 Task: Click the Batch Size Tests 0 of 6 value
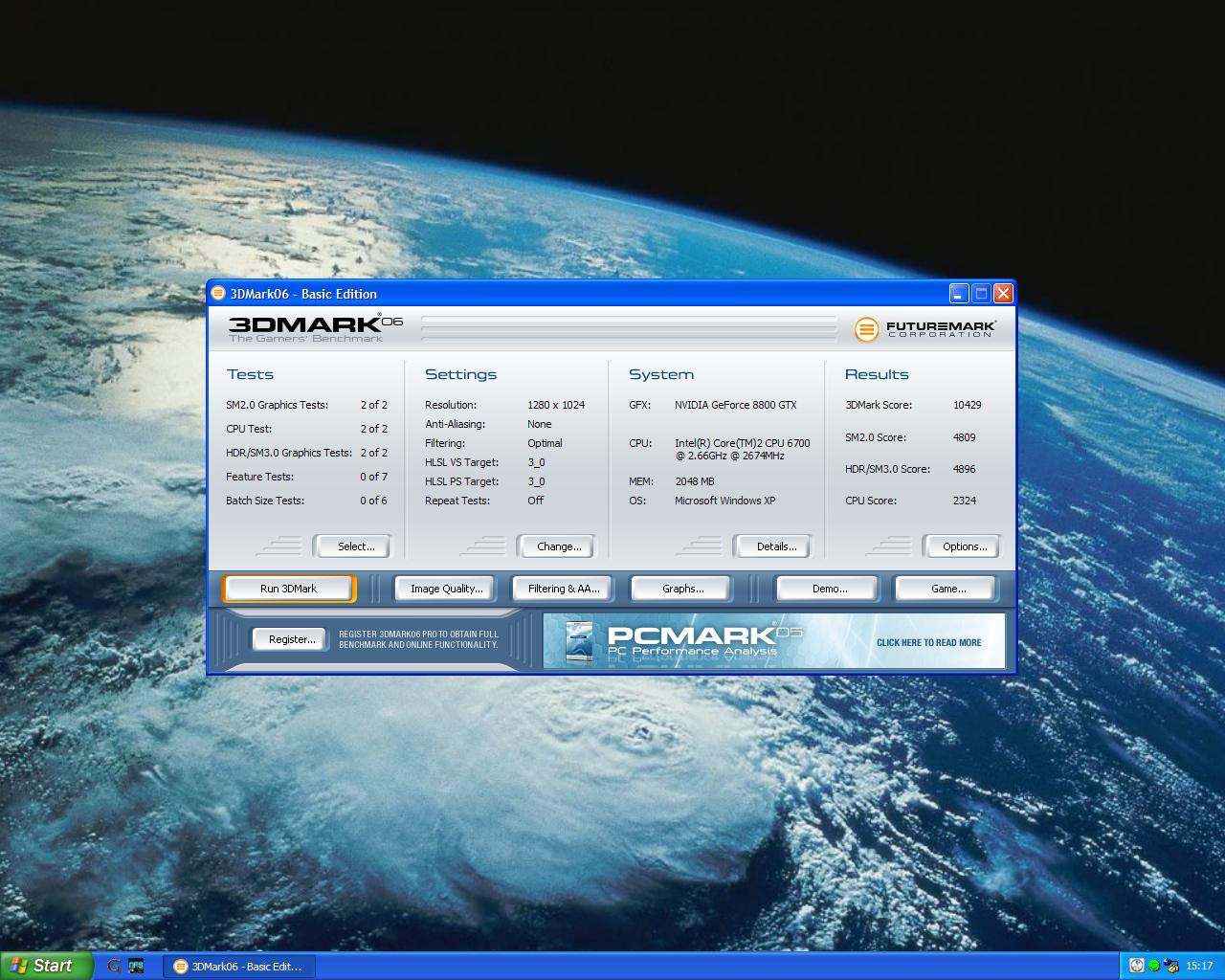tap(373, 501)
